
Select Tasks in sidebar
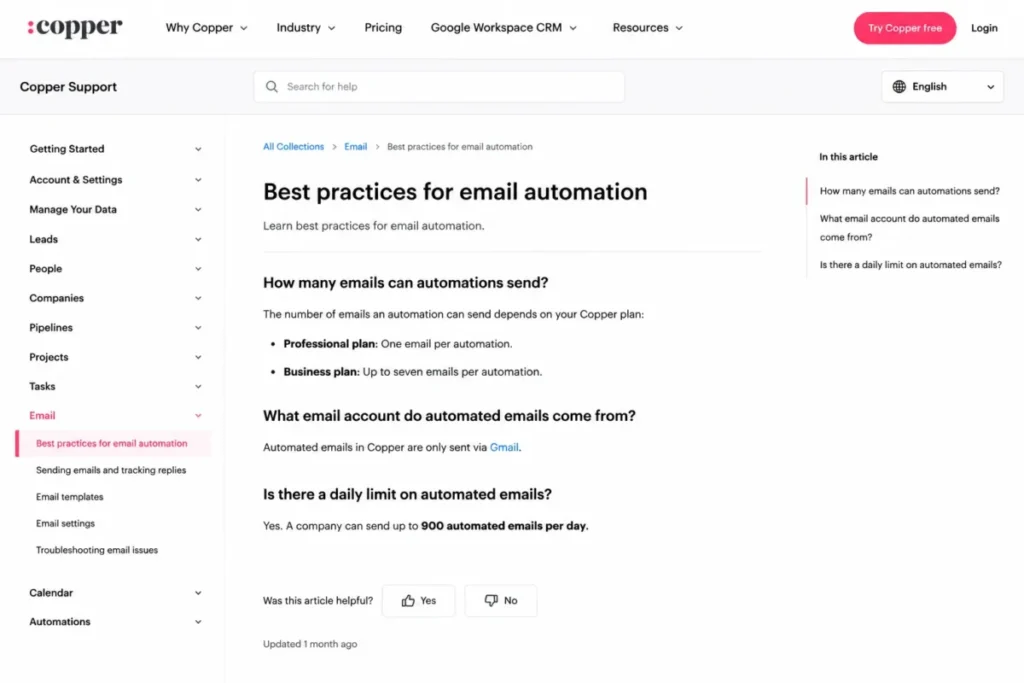click(42, 386)
